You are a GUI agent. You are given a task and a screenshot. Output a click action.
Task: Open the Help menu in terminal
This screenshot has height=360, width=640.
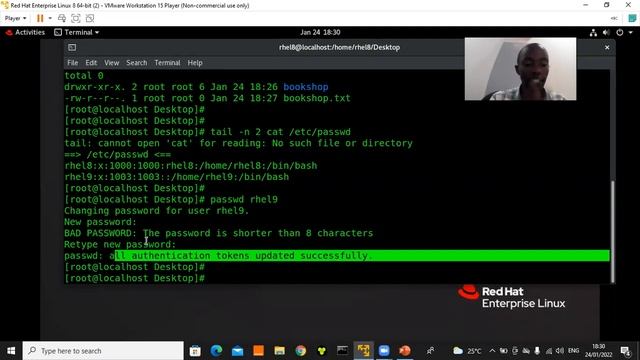tap(195, 63)
